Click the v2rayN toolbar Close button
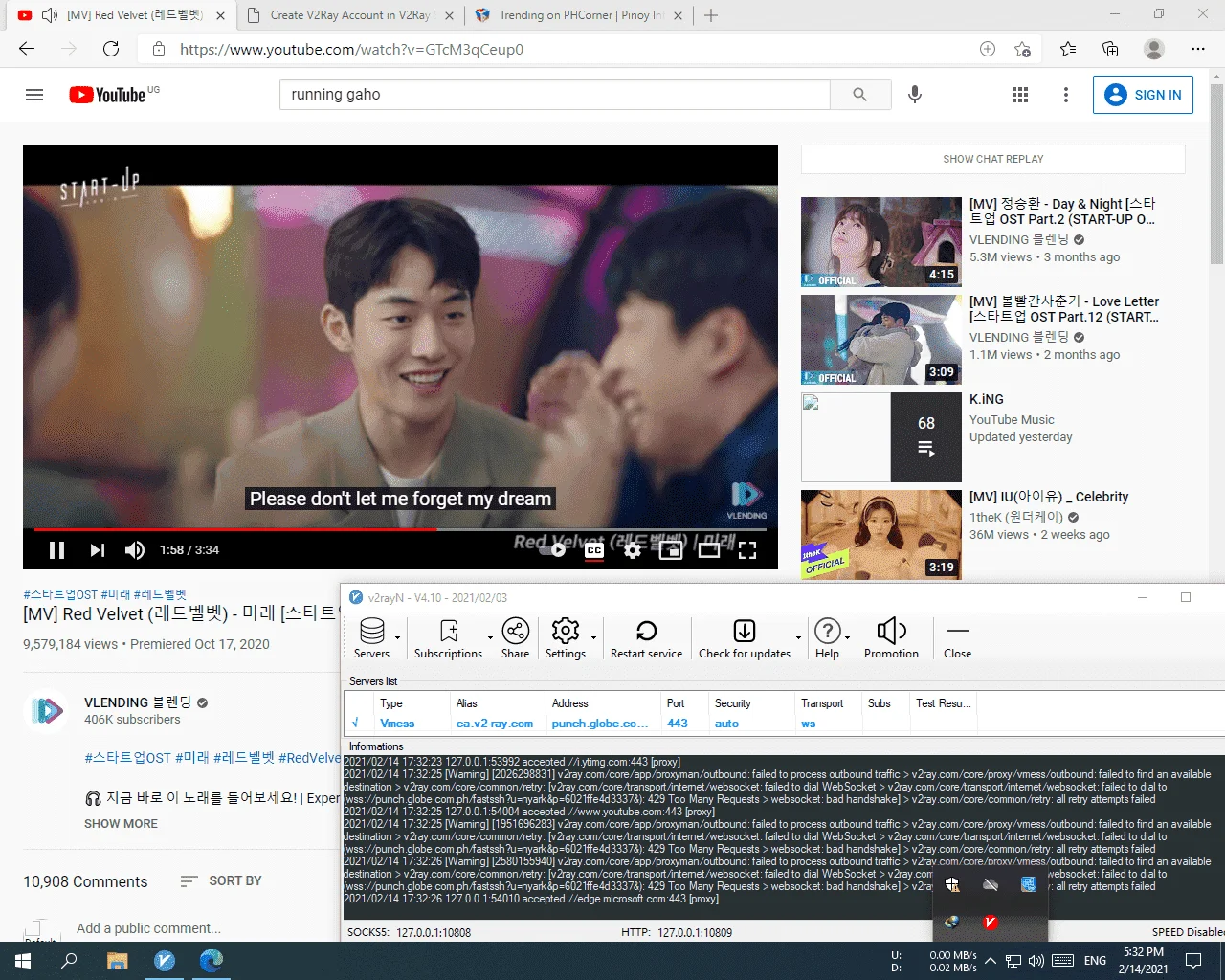Screen dimensions: 1225x980 [957, 638]
